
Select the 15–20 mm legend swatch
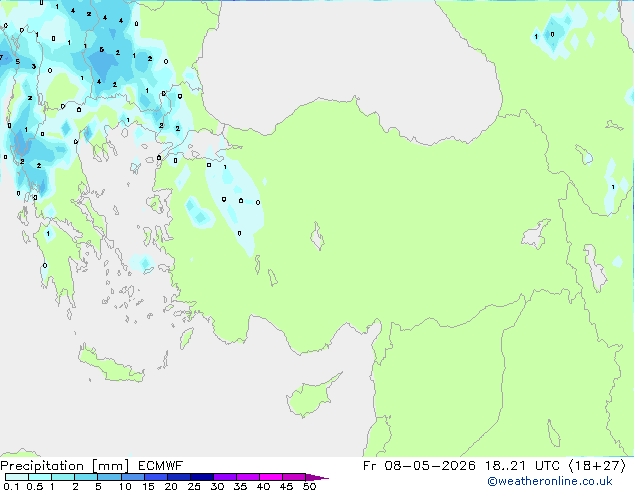[156, 477]
